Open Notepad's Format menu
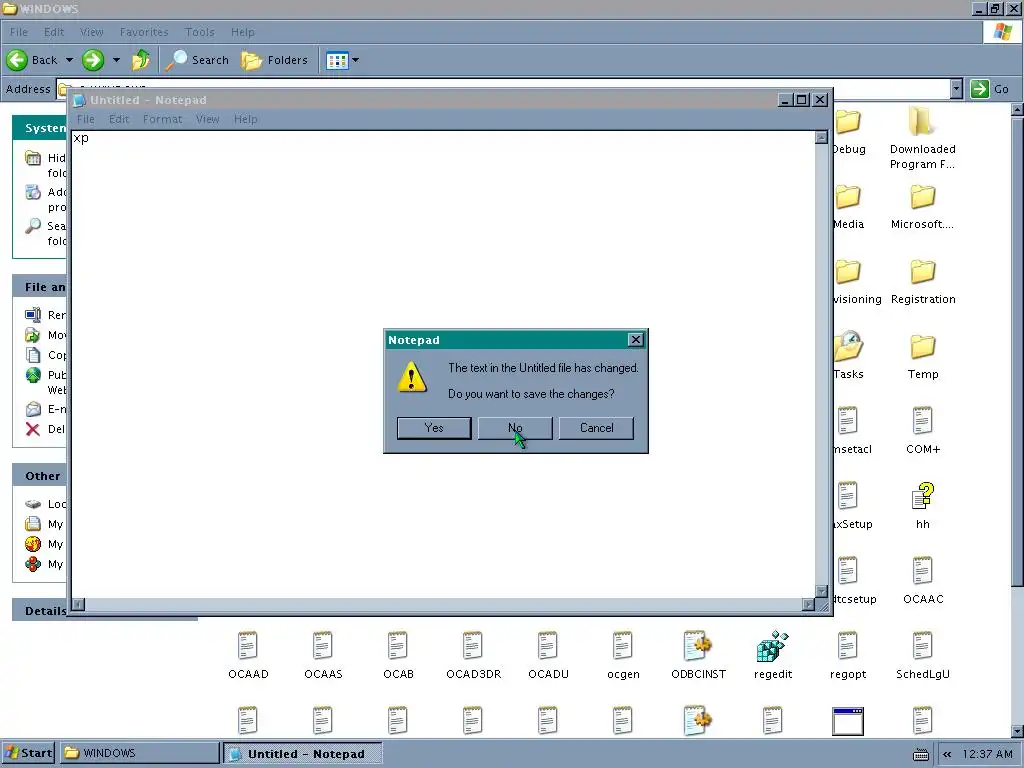The image size is (1024, 768). 162,119
